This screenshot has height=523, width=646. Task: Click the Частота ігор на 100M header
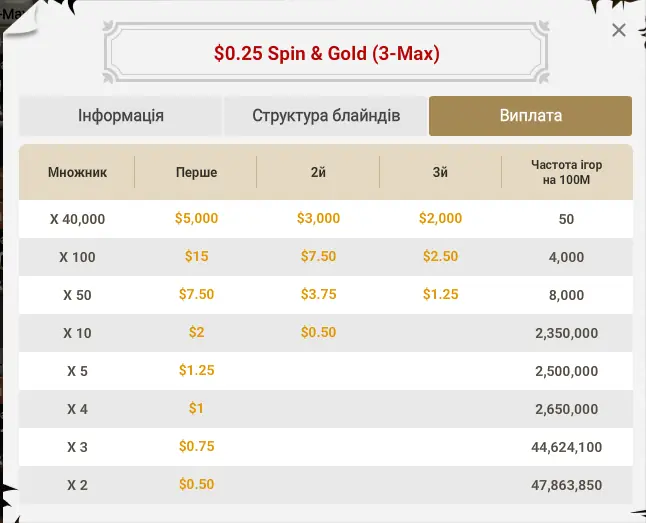coord(566,172)
